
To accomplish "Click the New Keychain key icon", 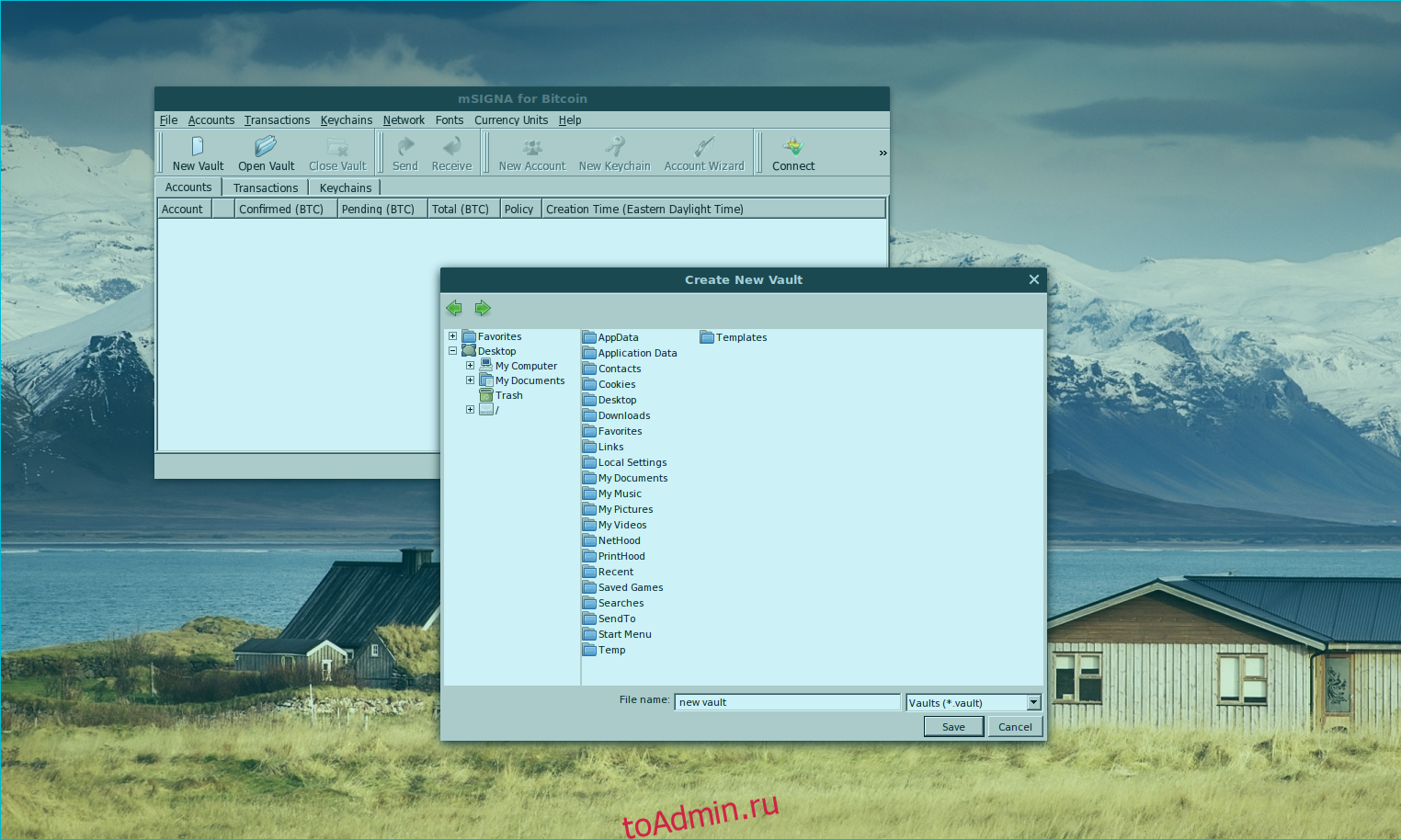I will coord(614,146).
